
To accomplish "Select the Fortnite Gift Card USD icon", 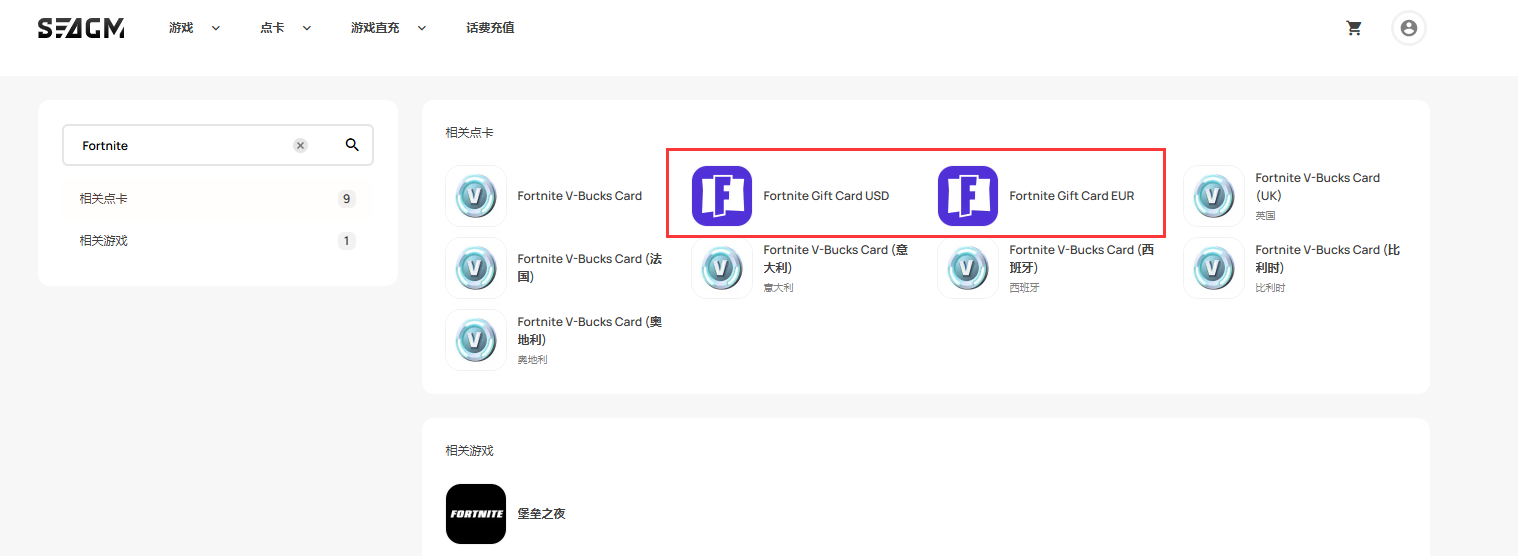I will (x=721, y=196).
